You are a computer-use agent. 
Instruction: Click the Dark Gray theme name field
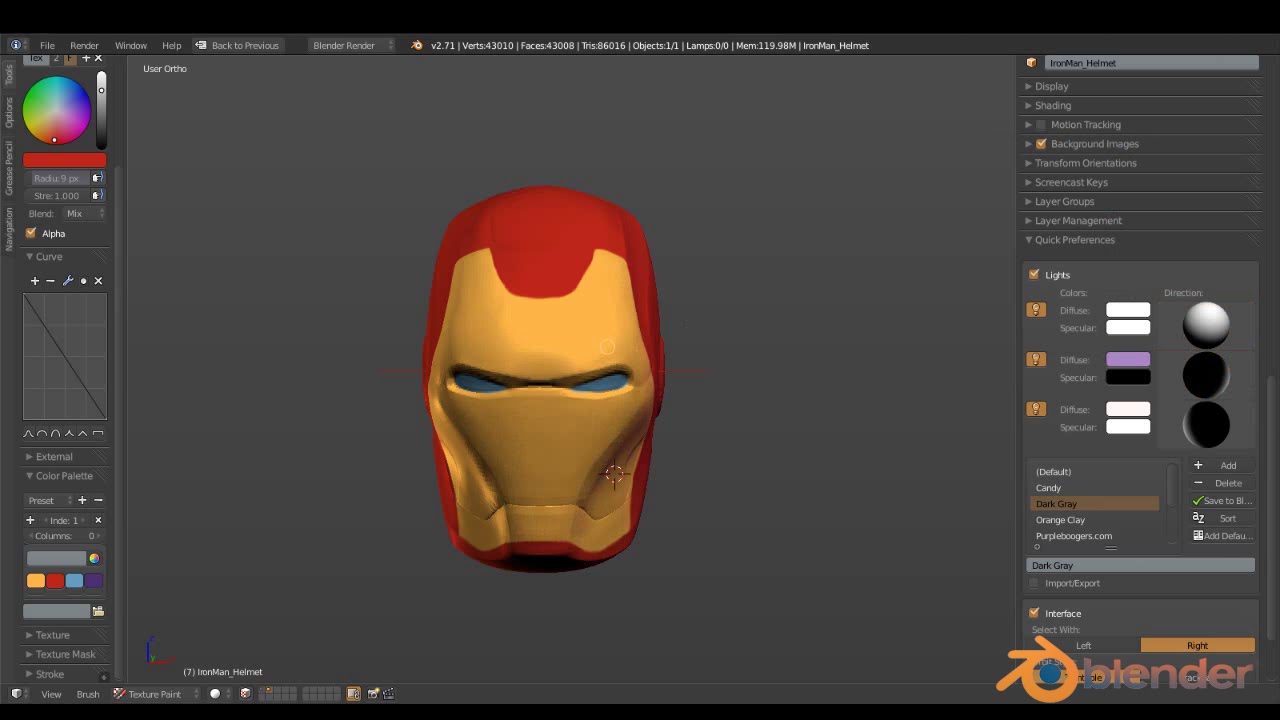tap(1141, 565)
